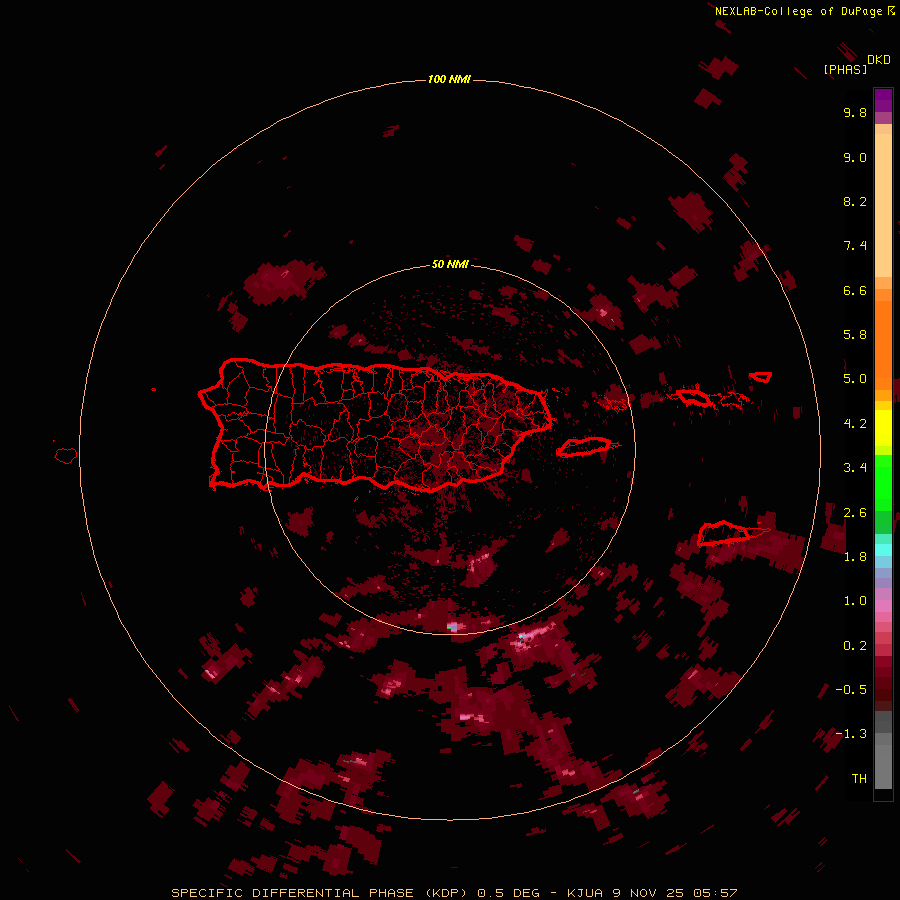Pick the purple band atop the color bar
The height and width of the screenshot is (900, 900).
[x=883, y=100]
